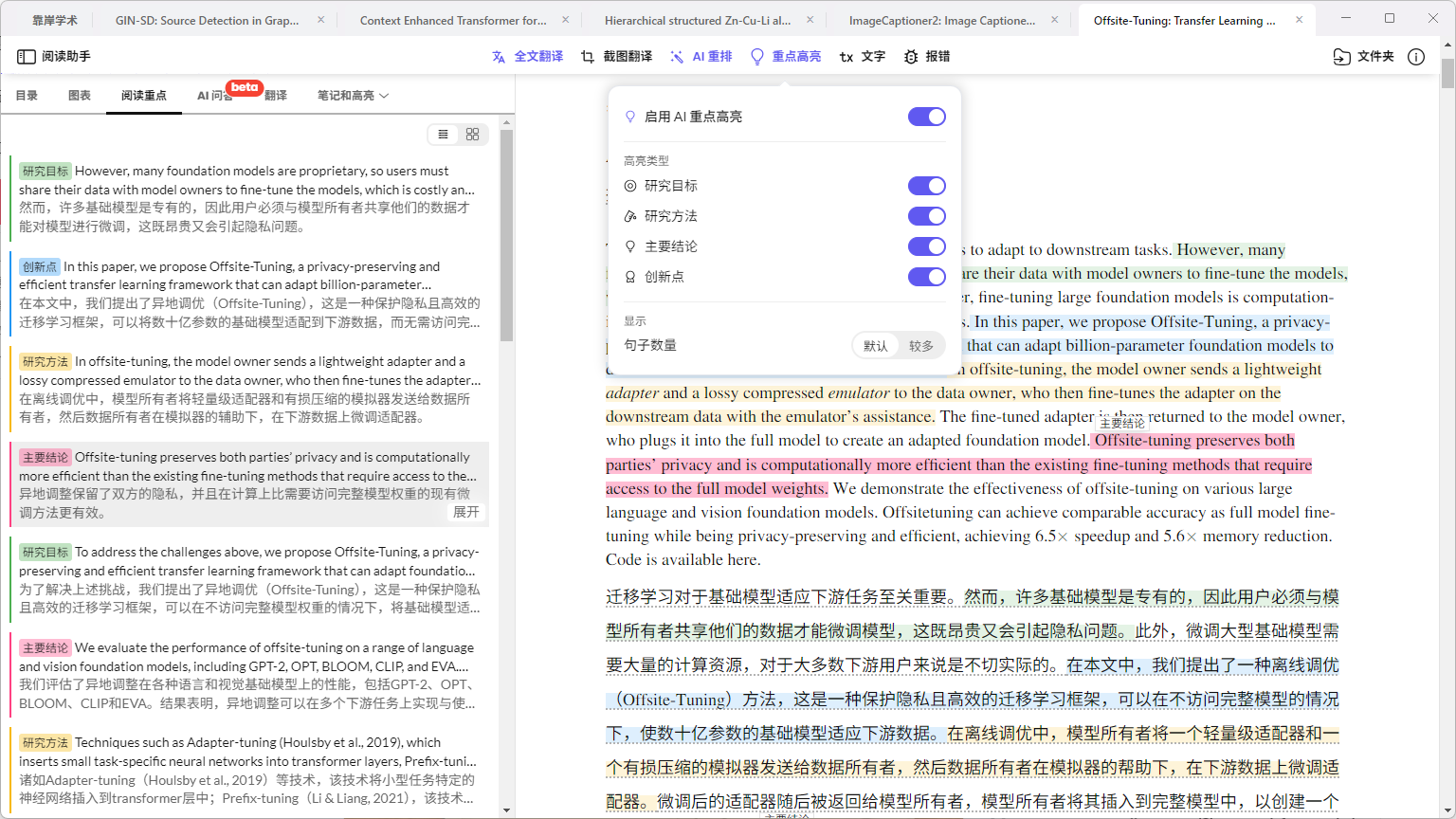Click the 全文翻译 button label
This screenshot has width=1456, height=819.
[x=538, y=57]
